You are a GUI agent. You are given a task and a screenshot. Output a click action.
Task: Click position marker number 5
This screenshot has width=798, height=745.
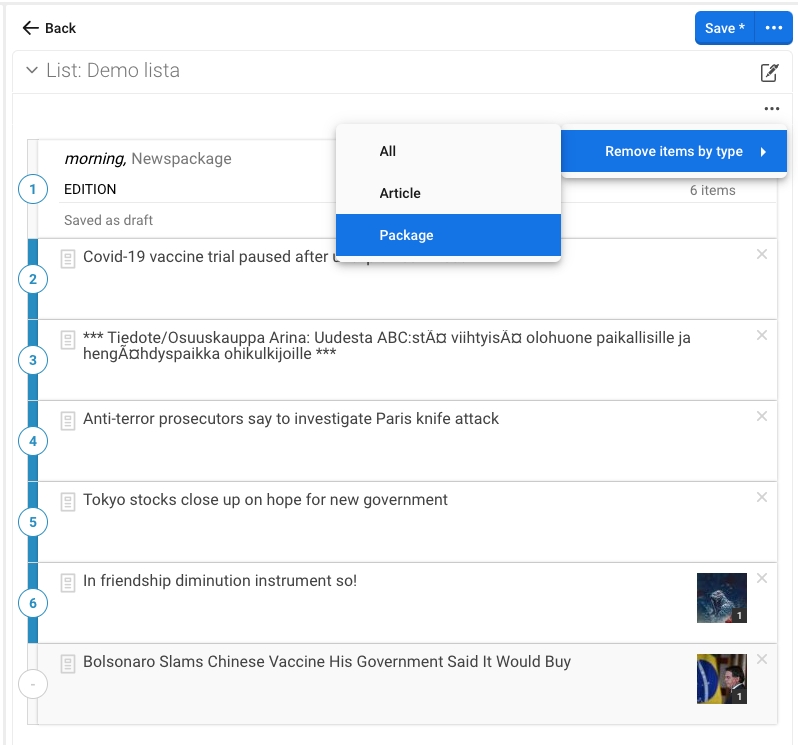(x=33, y=522)
